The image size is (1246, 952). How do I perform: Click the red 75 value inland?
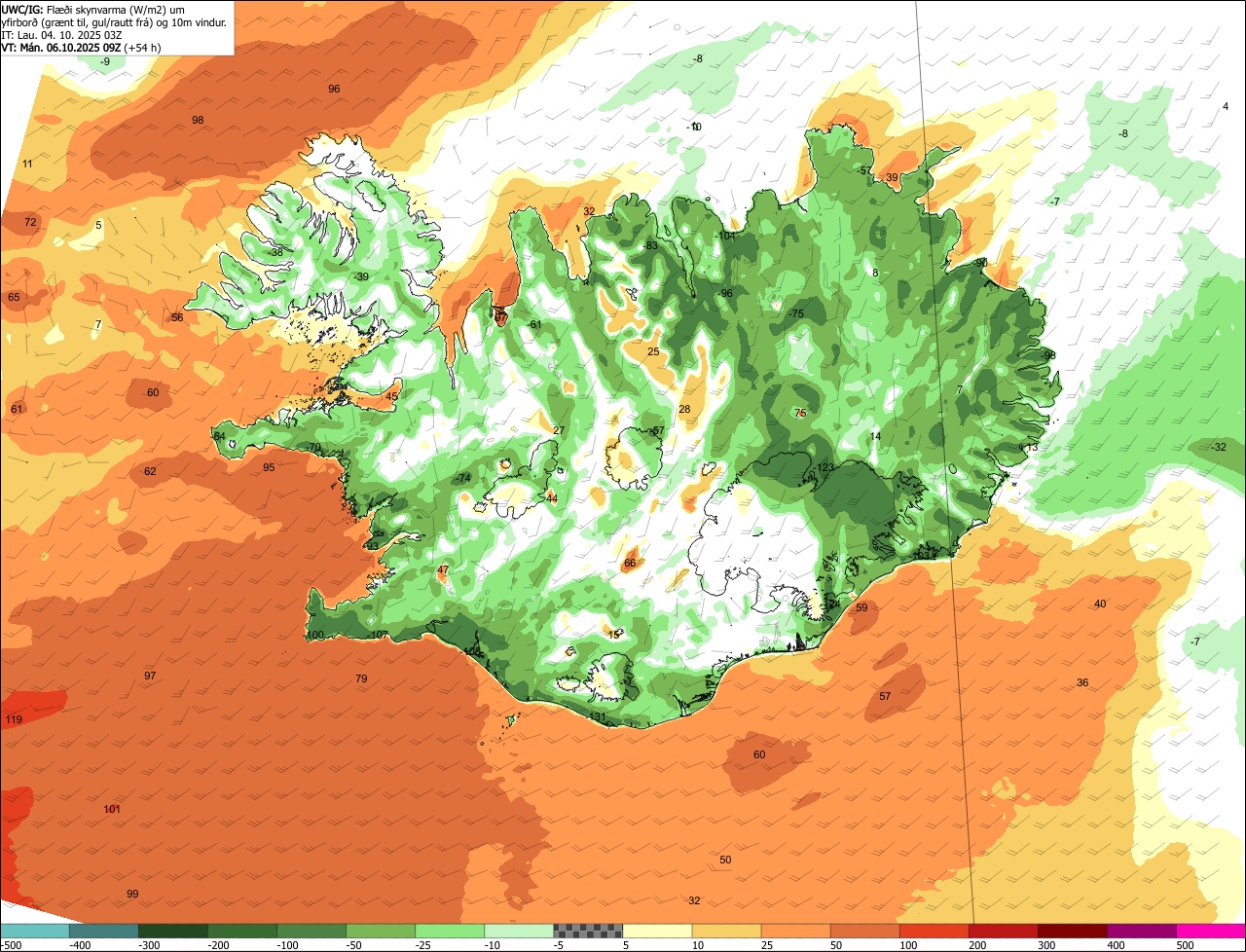[800, 413]
